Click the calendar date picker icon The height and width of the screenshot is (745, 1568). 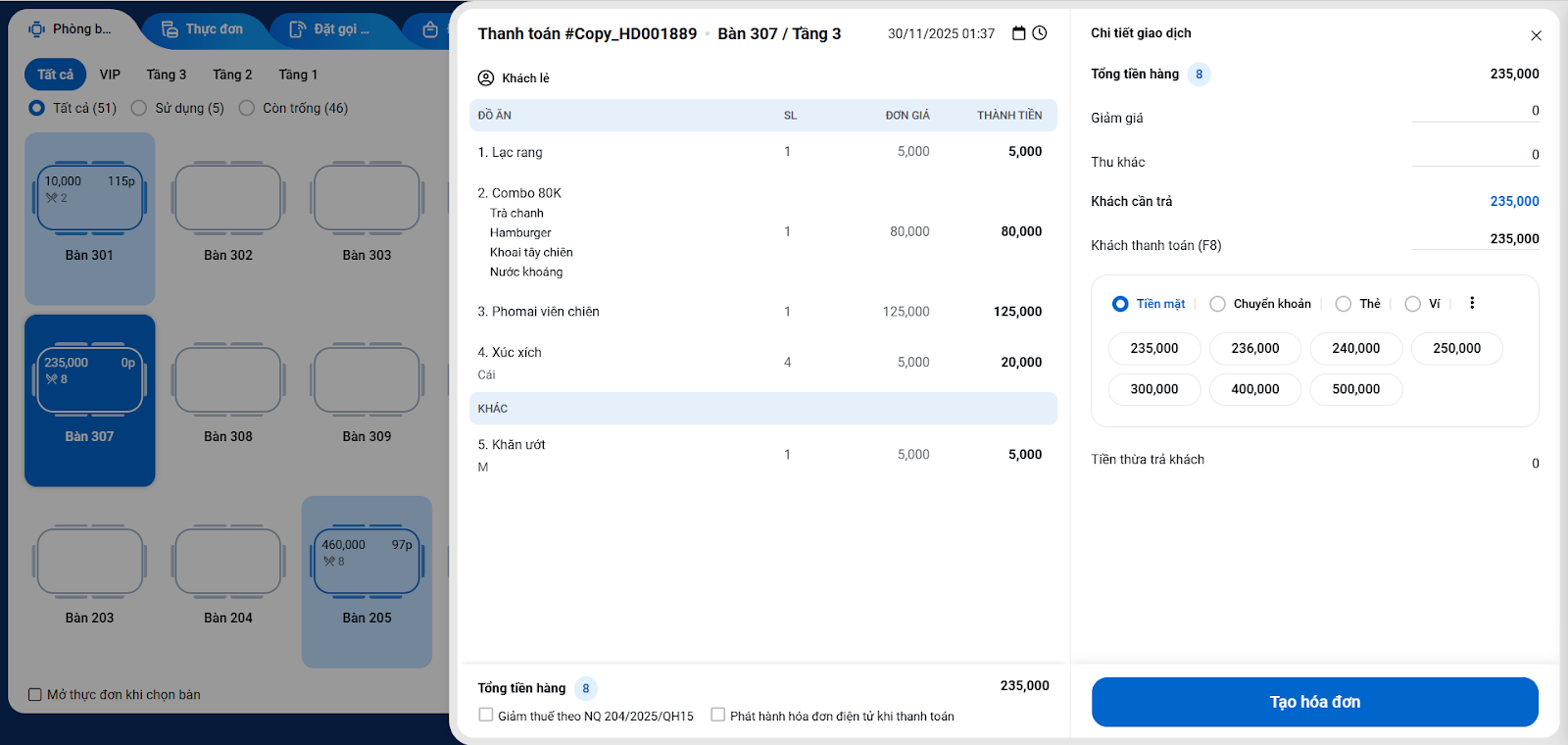point(1019,33)
